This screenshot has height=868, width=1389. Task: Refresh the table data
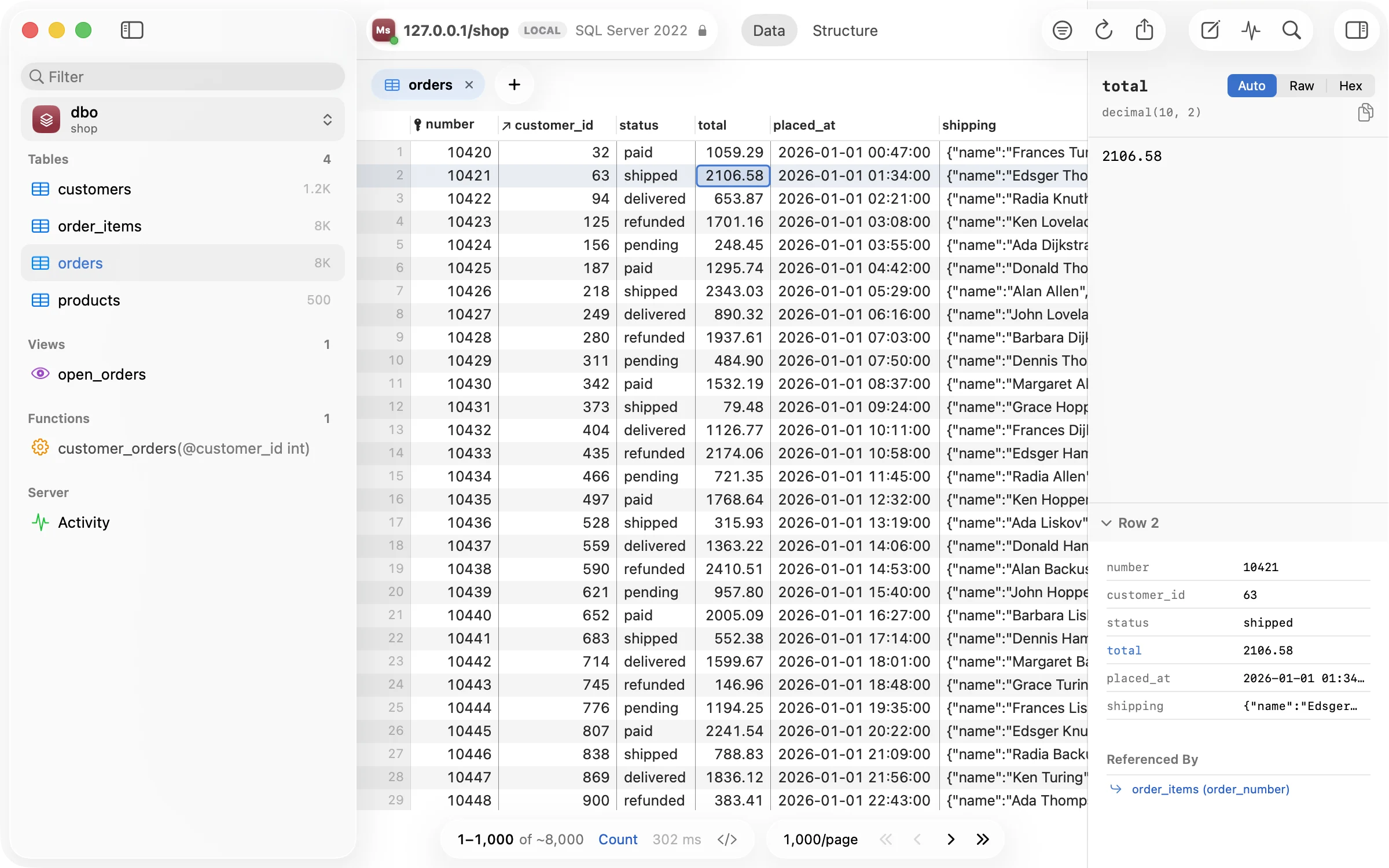tap(1104, 30)
